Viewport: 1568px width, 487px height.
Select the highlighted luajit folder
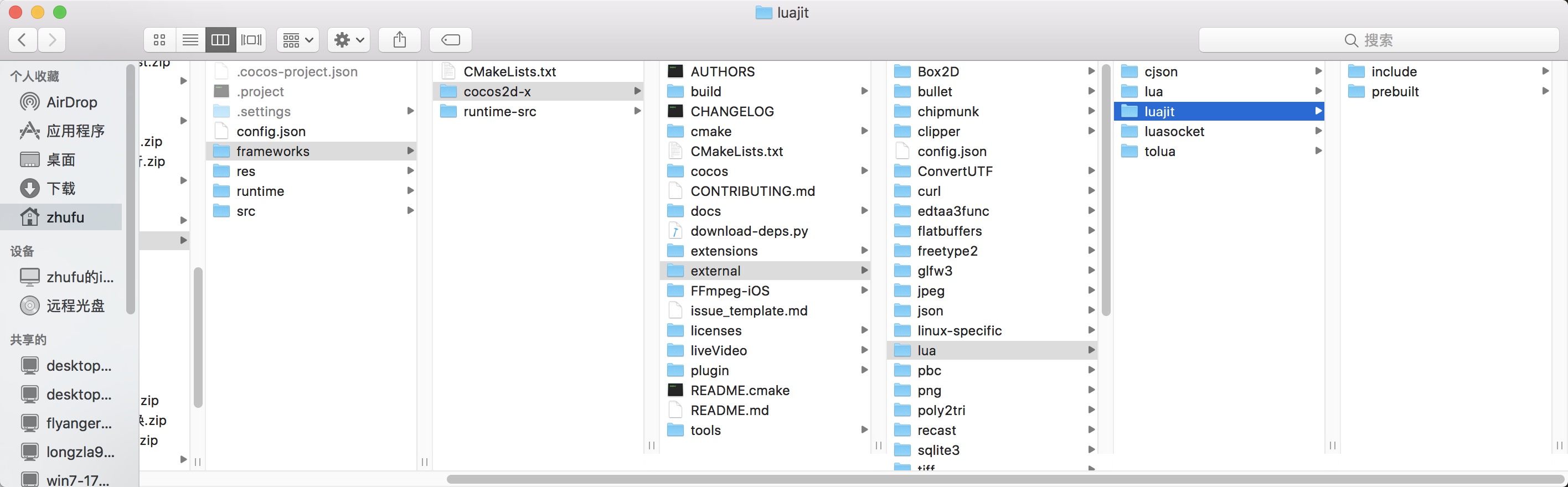(1219, 111)
